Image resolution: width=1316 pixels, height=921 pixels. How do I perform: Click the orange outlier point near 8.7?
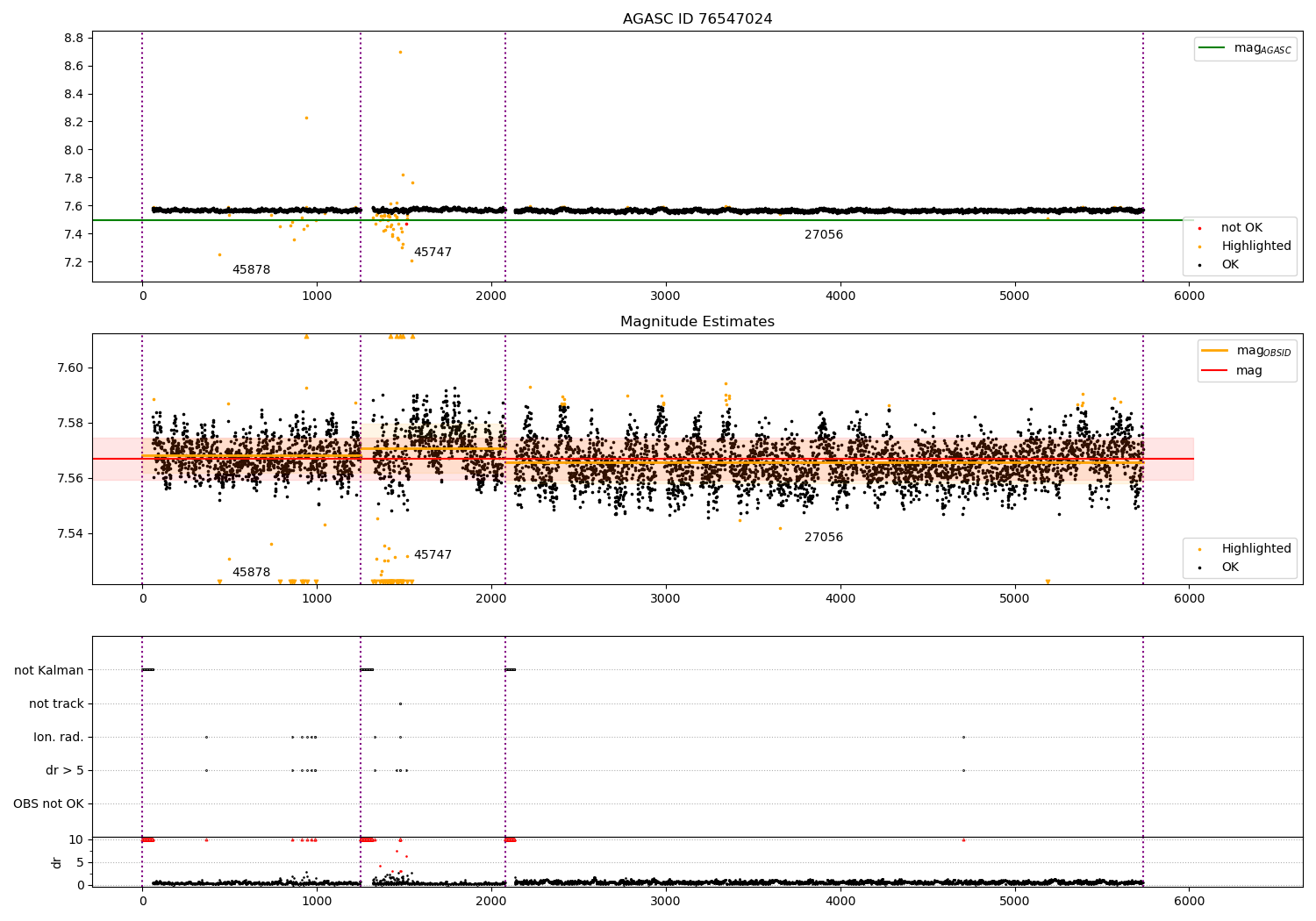(x=400, y=52)
